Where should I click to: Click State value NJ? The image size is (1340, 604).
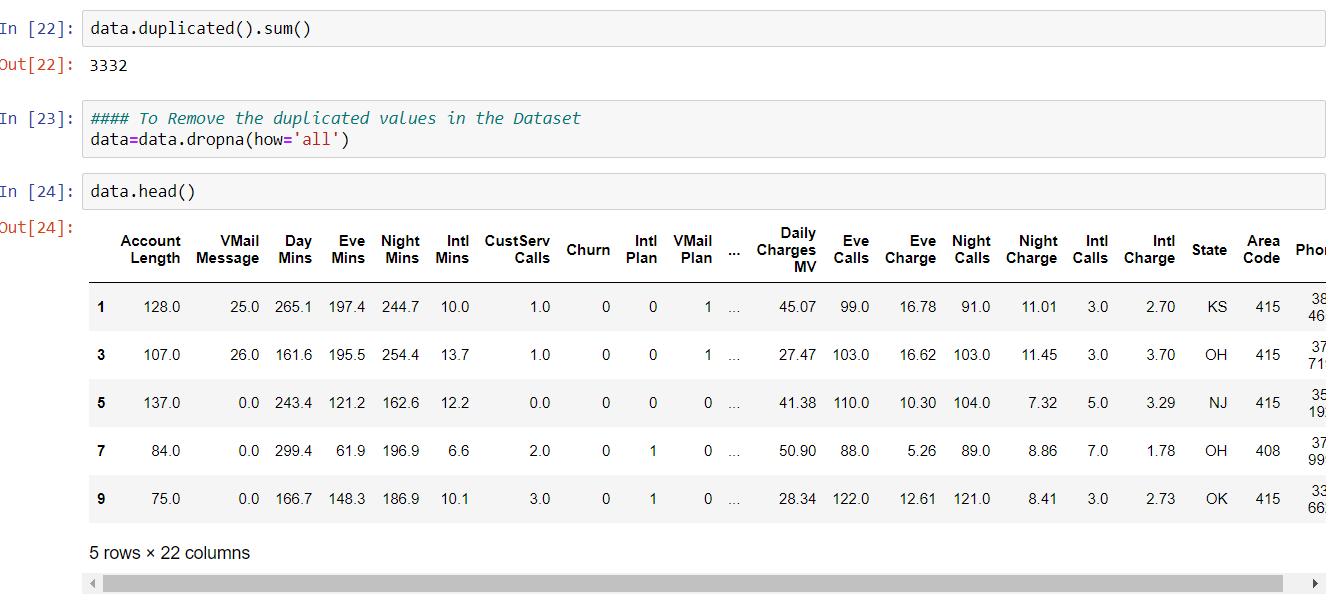click(x=1217, y=403)
